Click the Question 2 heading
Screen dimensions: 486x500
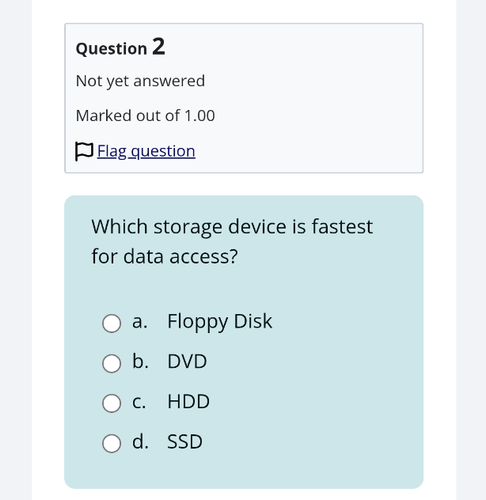point(120,47)
